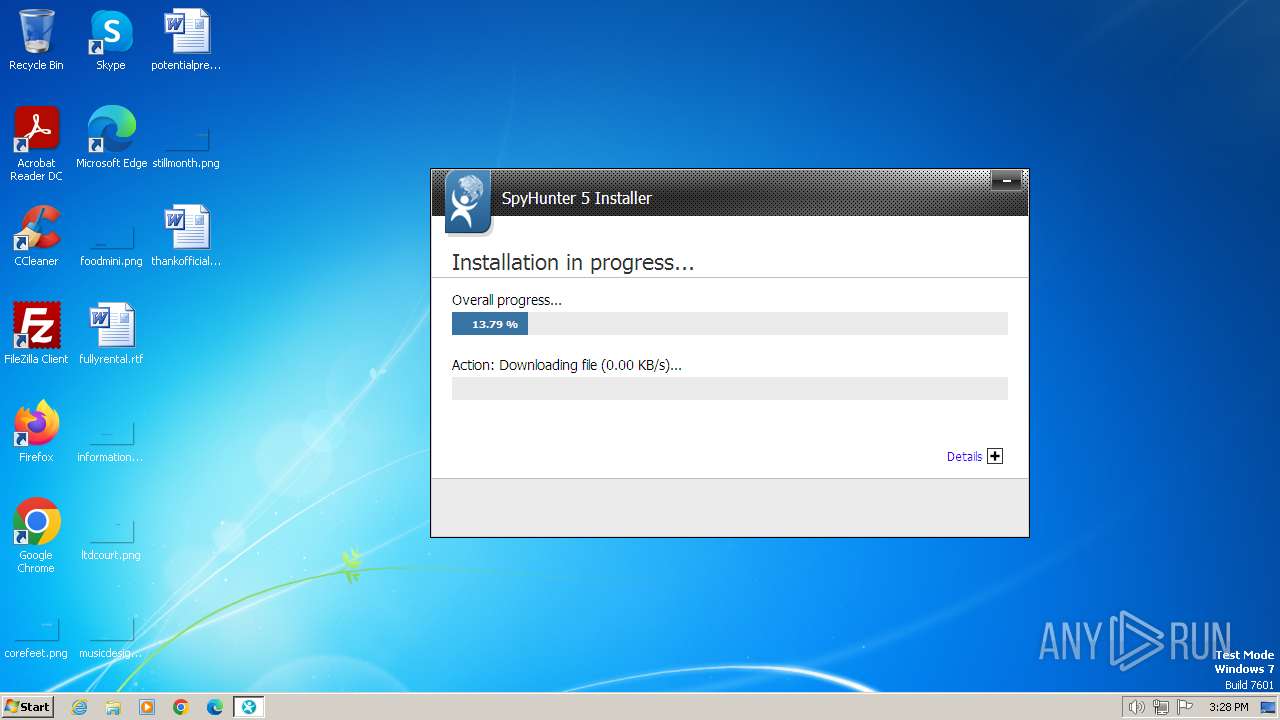Select the 'Action: Downloading file' status text

[x=567, y=365]
